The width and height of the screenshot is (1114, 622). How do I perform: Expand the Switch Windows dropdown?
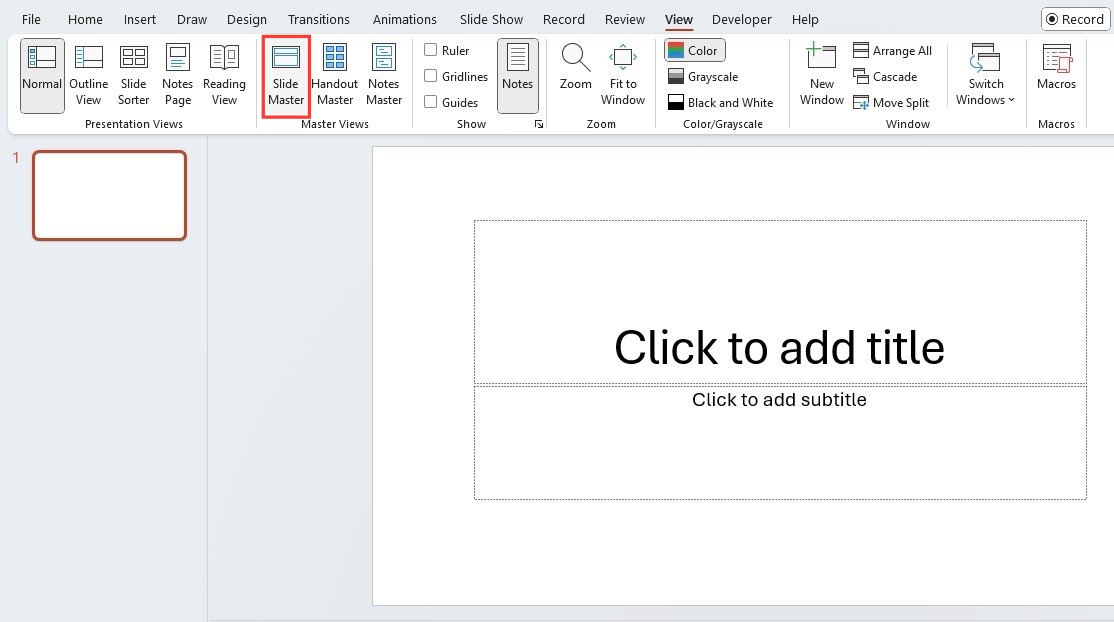click(x=985, y=75)
